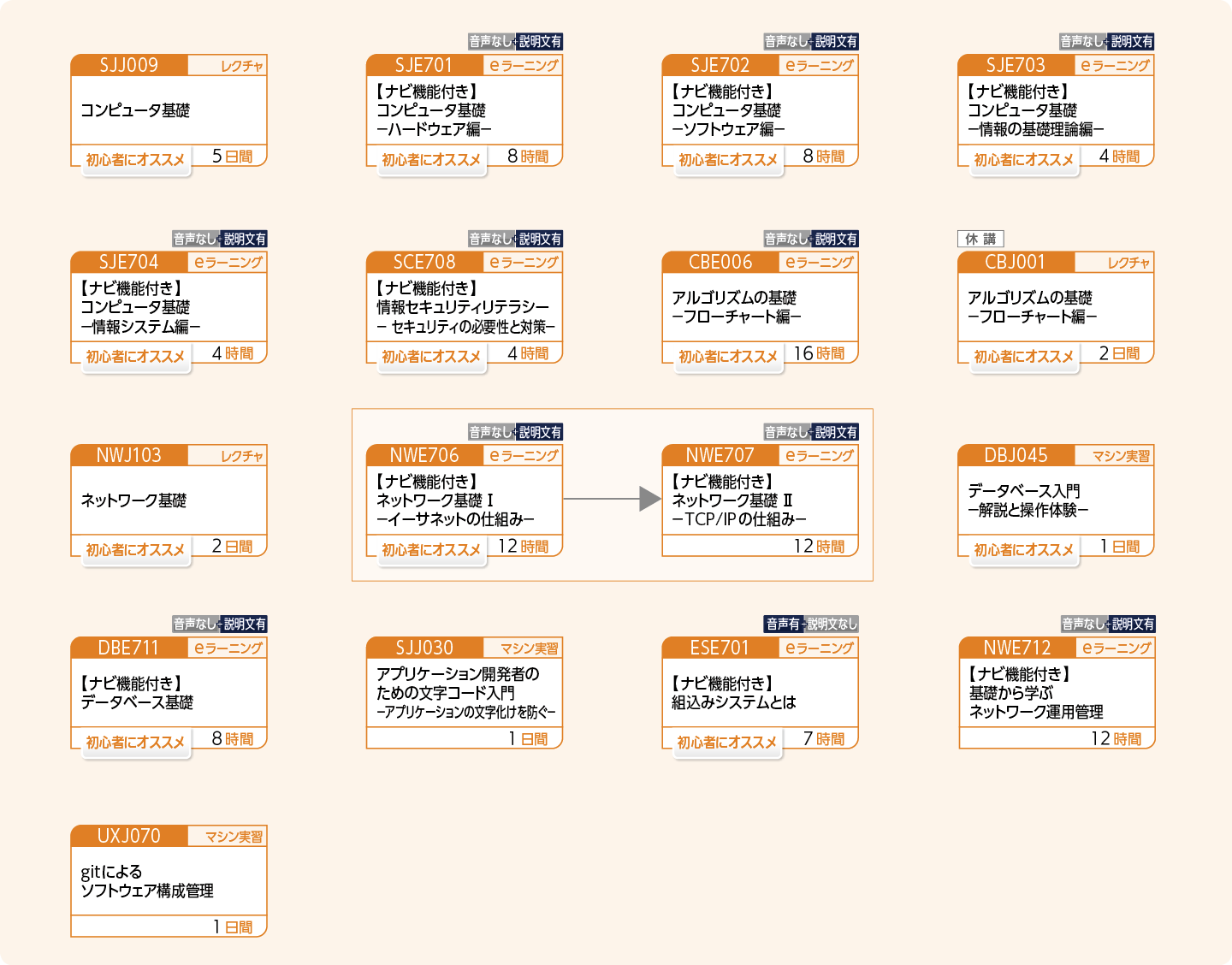Click the eラーニング label on NWE706

pos(524,456)
